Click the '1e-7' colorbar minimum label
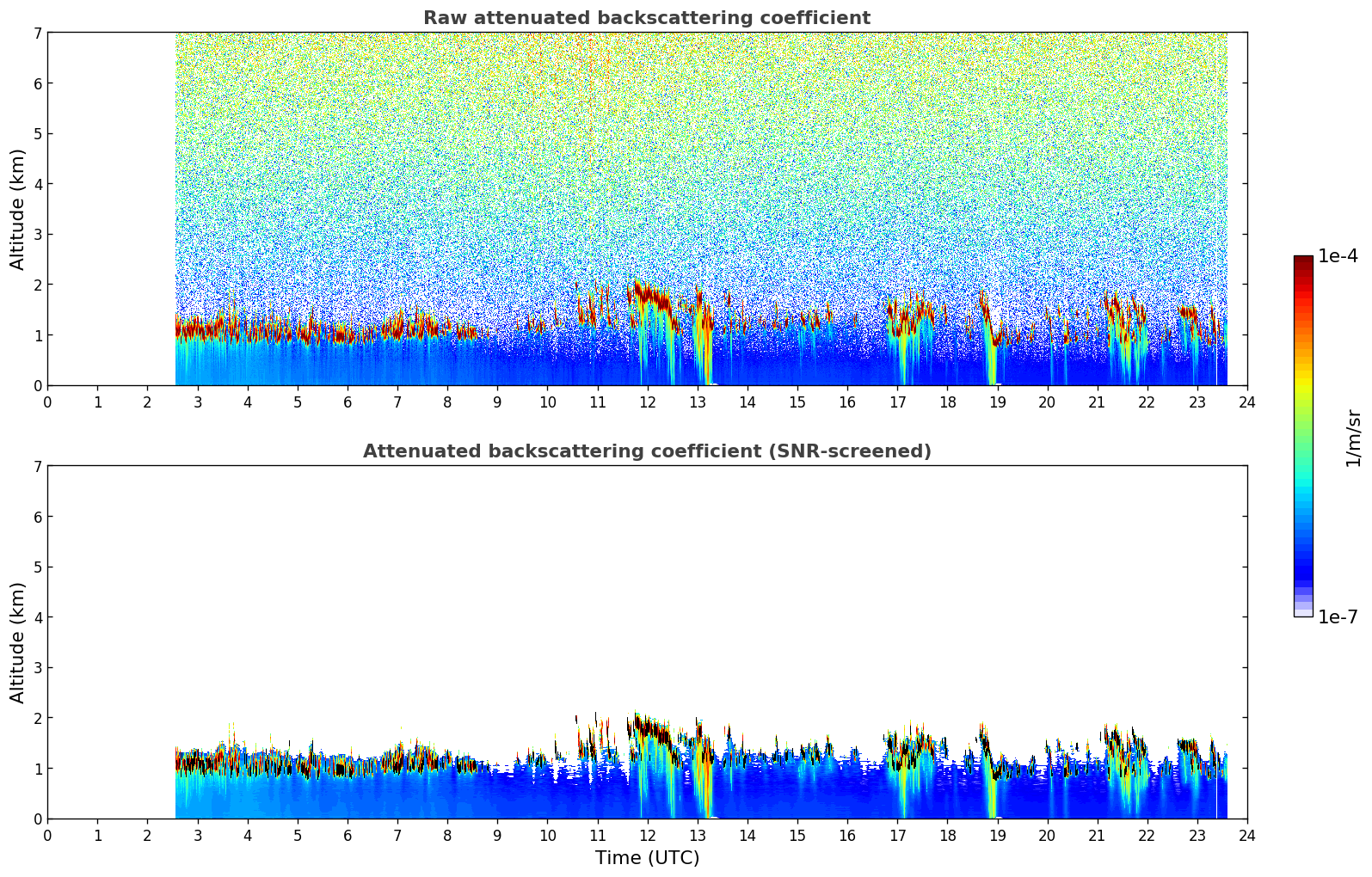This screenshot has width=1372, height=877. [1337, 617]
